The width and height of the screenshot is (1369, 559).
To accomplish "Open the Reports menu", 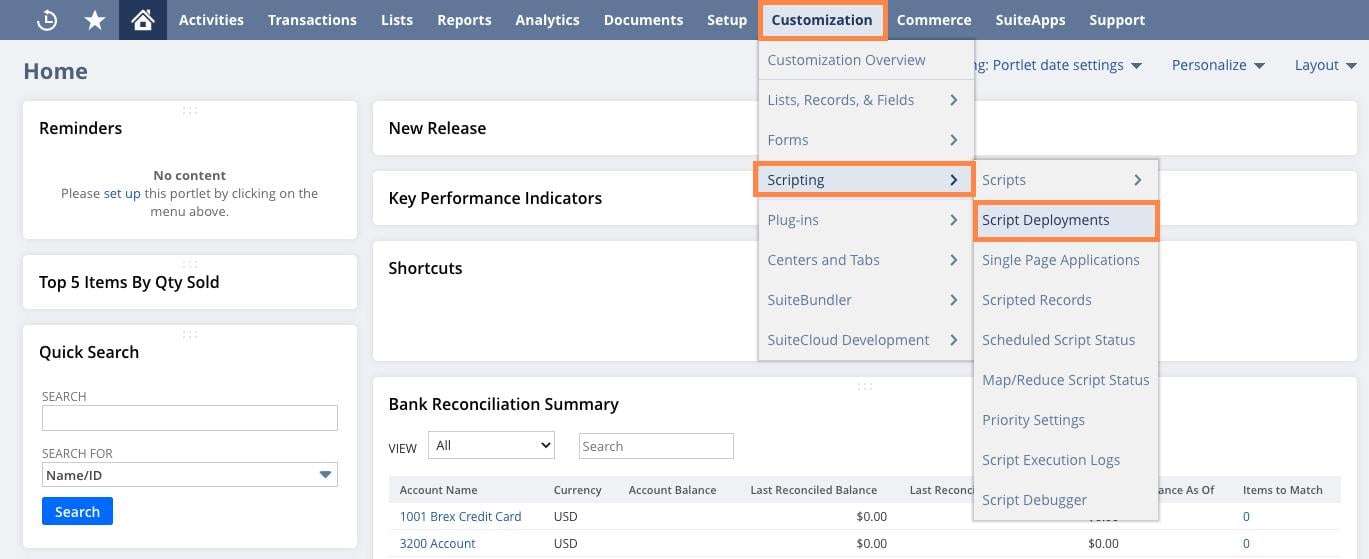I will 464,20.
